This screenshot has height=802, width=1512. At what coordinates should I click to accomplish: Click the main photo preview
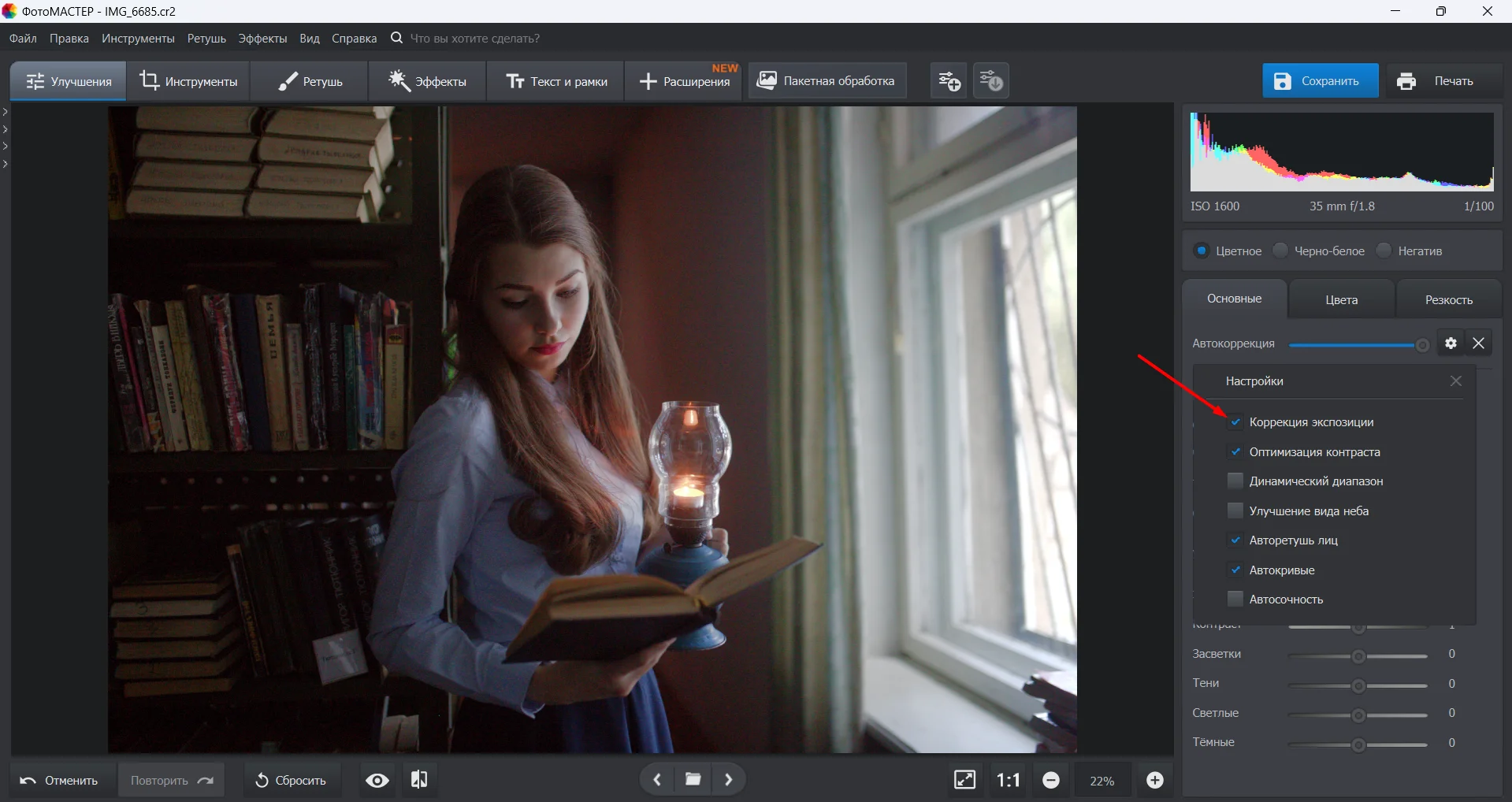point(593,429)
